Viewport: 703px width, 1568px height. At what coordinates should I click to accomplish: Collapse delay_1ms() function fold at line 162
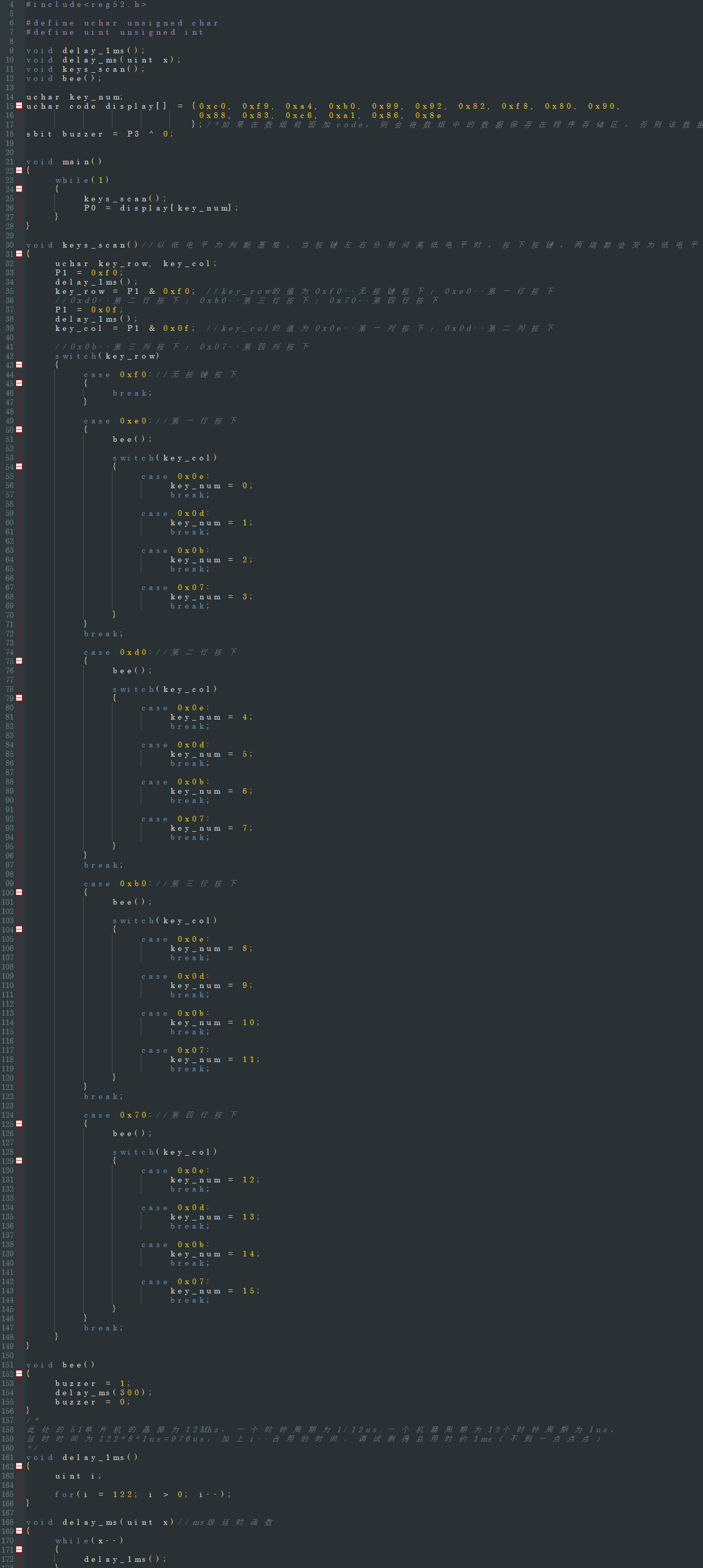coord(19,1466)
